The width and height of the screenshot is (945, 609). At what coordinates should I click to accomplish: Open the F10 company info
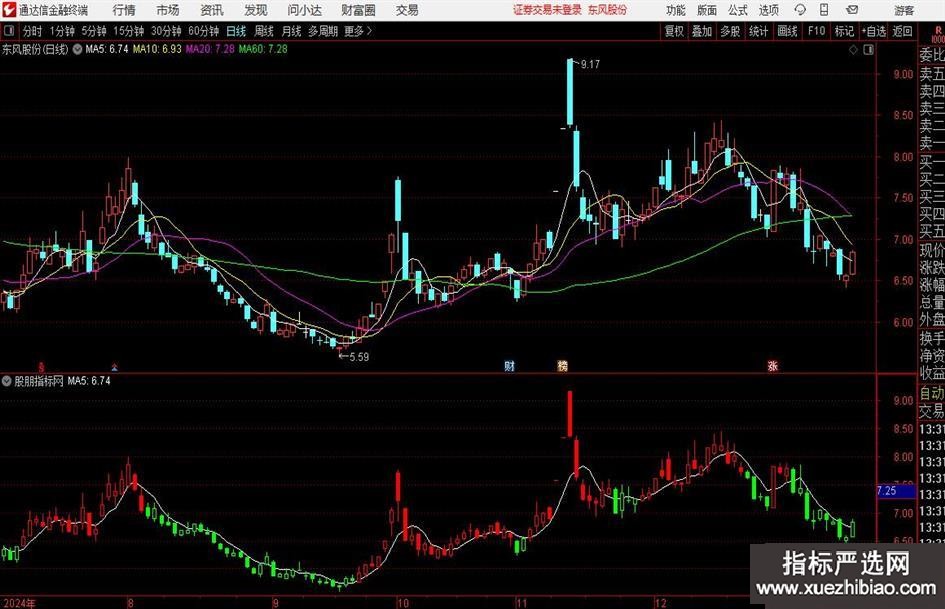(817, 31)
